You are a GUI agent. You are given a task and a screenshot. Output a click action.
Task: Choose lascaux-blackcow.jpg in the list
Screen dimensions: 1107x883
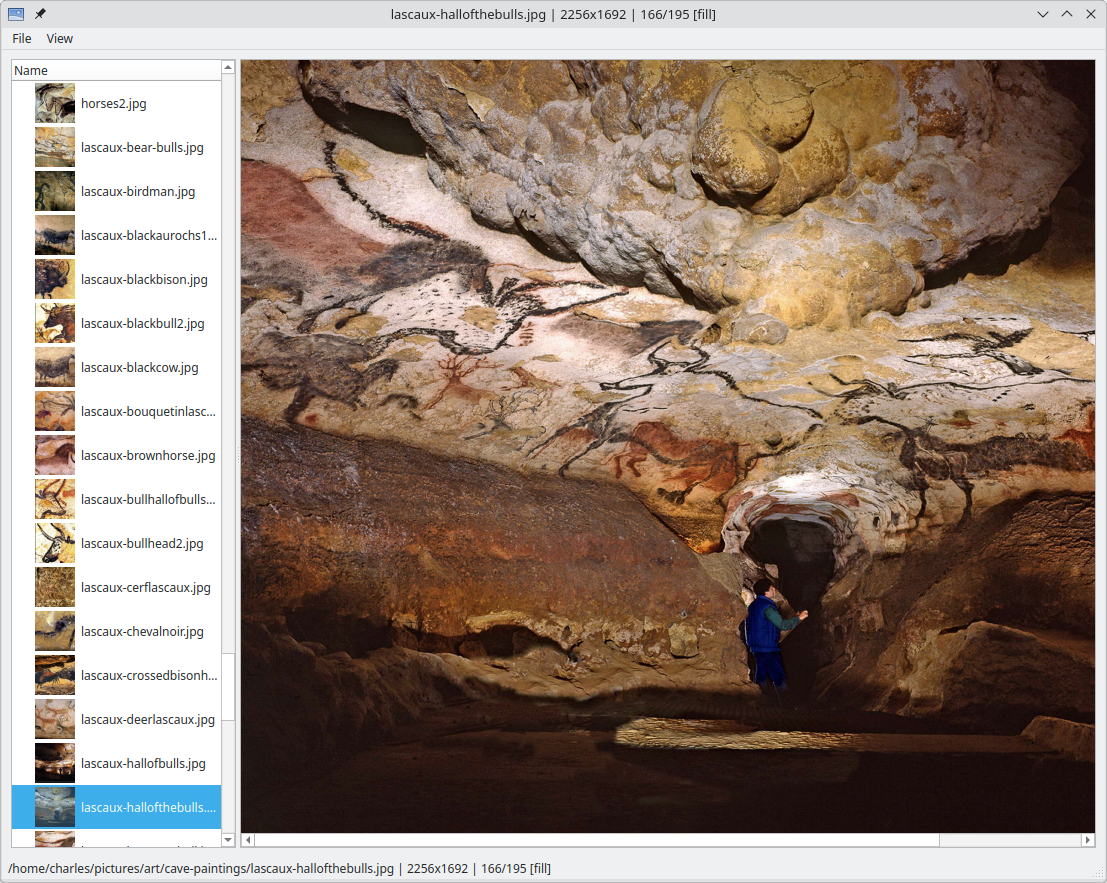[x=139, y=367]
